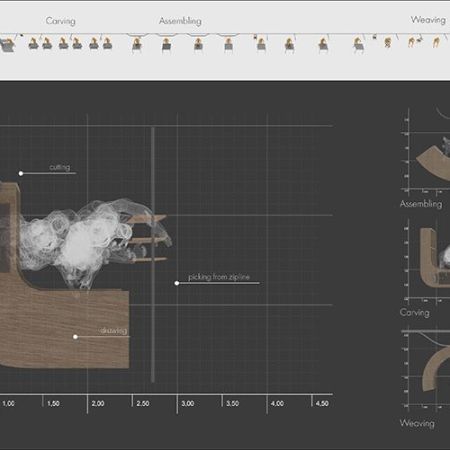Click the cutting text label

[60, 167]
